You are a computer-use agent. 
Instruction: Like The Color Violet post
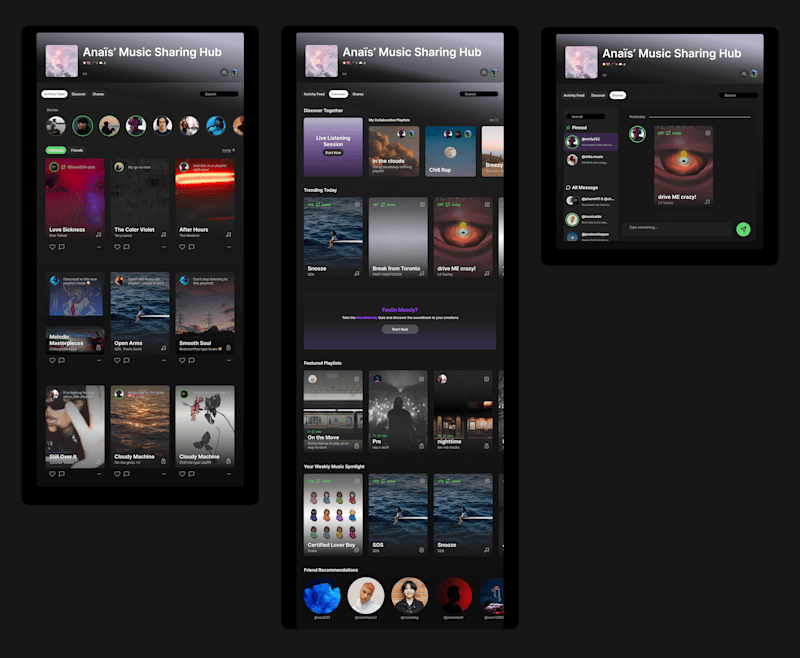(x=117, y=247)
